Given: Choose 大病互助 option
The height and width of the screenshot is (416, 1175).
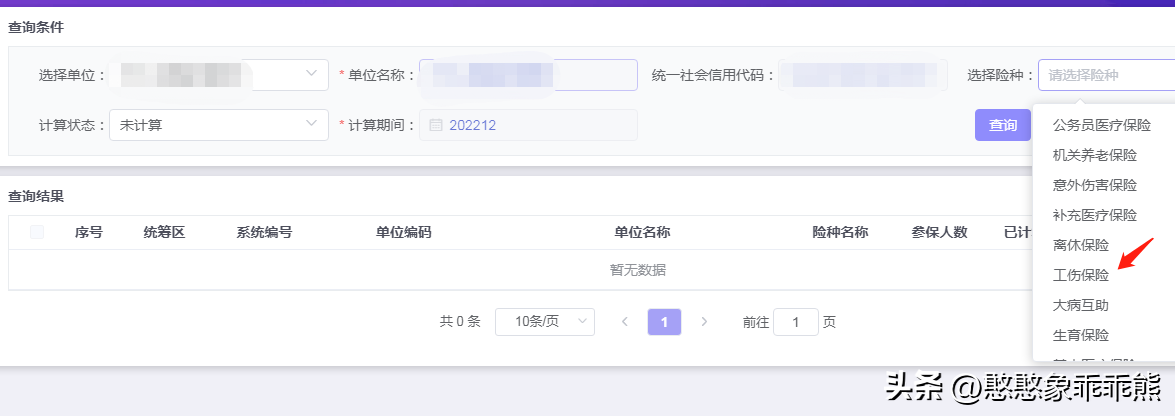Looking at the screenshot, I should 1081,305.
